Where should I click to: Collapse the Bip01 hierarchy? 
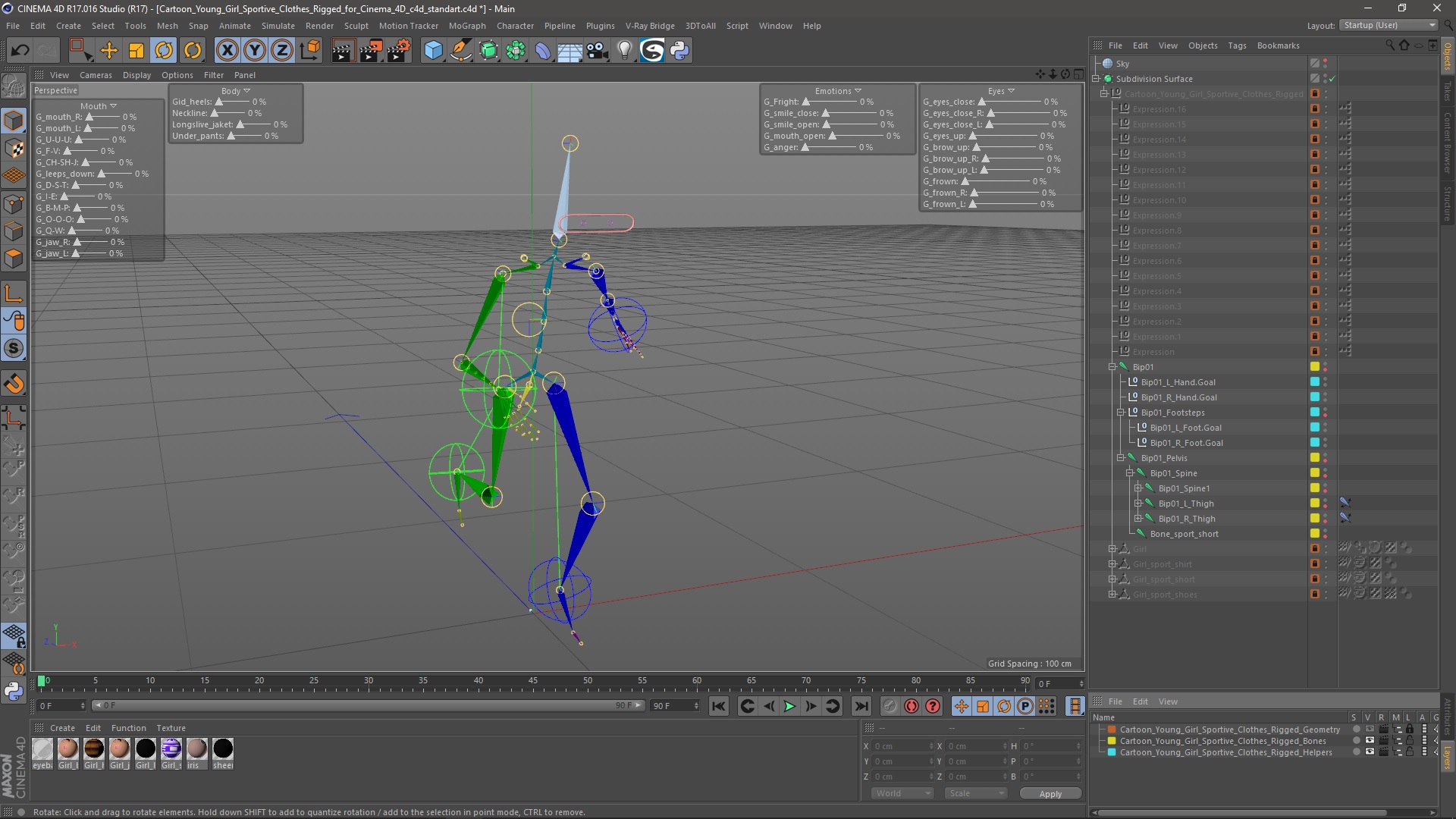coord(1112,367)
